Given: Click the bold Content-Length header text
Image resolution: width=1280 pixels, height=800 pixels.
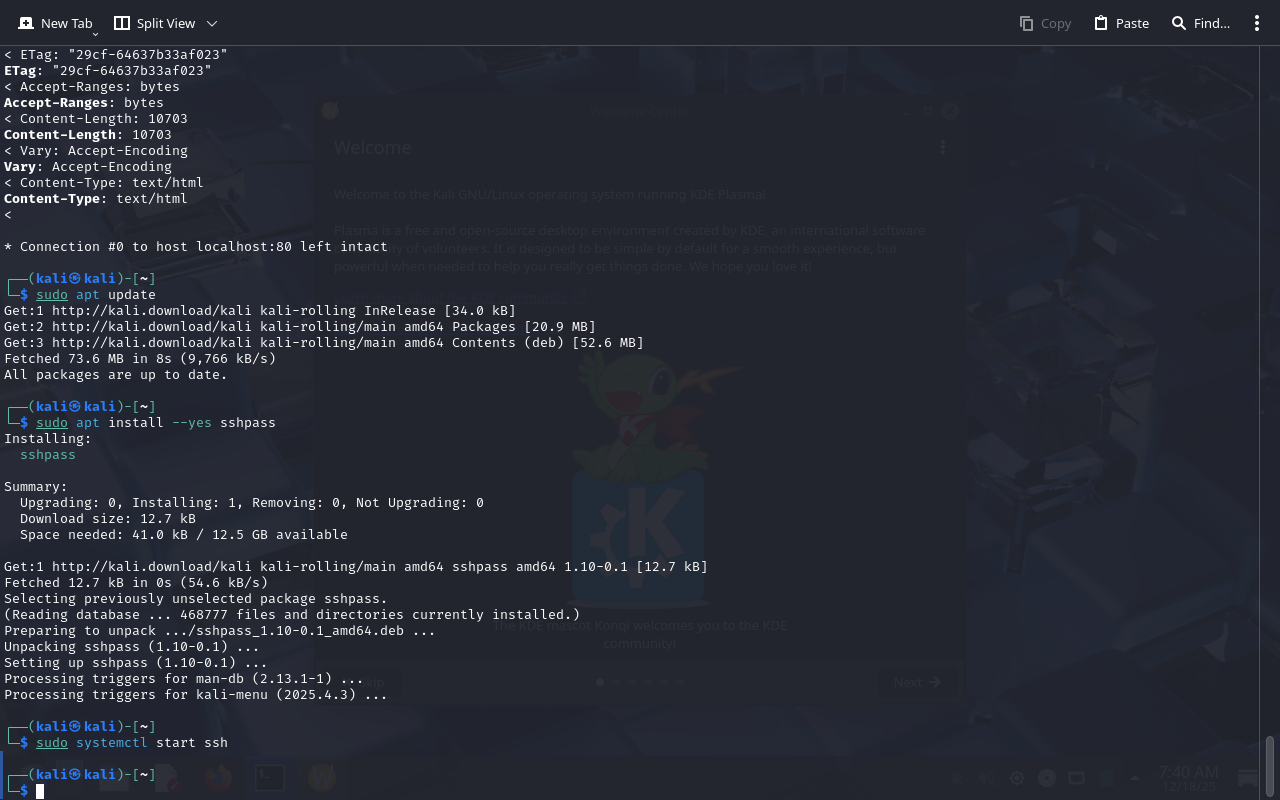Looking at the screenshot, I should 60,135.
